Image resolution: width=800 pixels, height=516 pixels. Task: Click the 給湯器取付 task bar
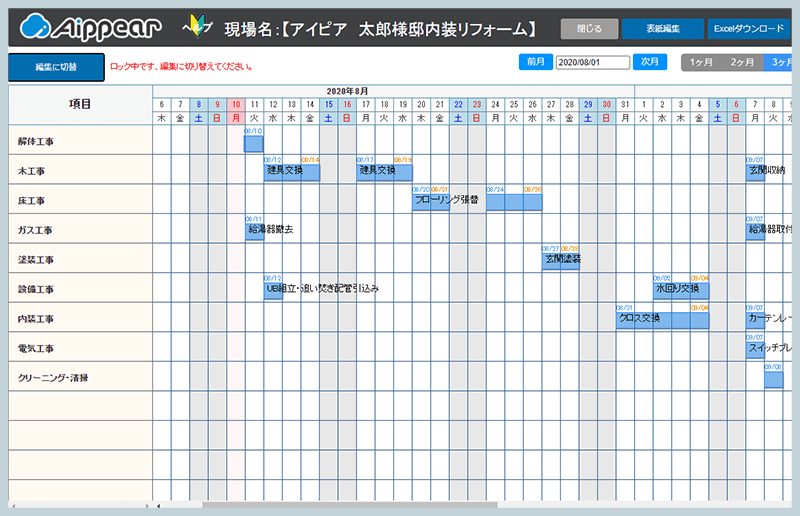[755, 232]
